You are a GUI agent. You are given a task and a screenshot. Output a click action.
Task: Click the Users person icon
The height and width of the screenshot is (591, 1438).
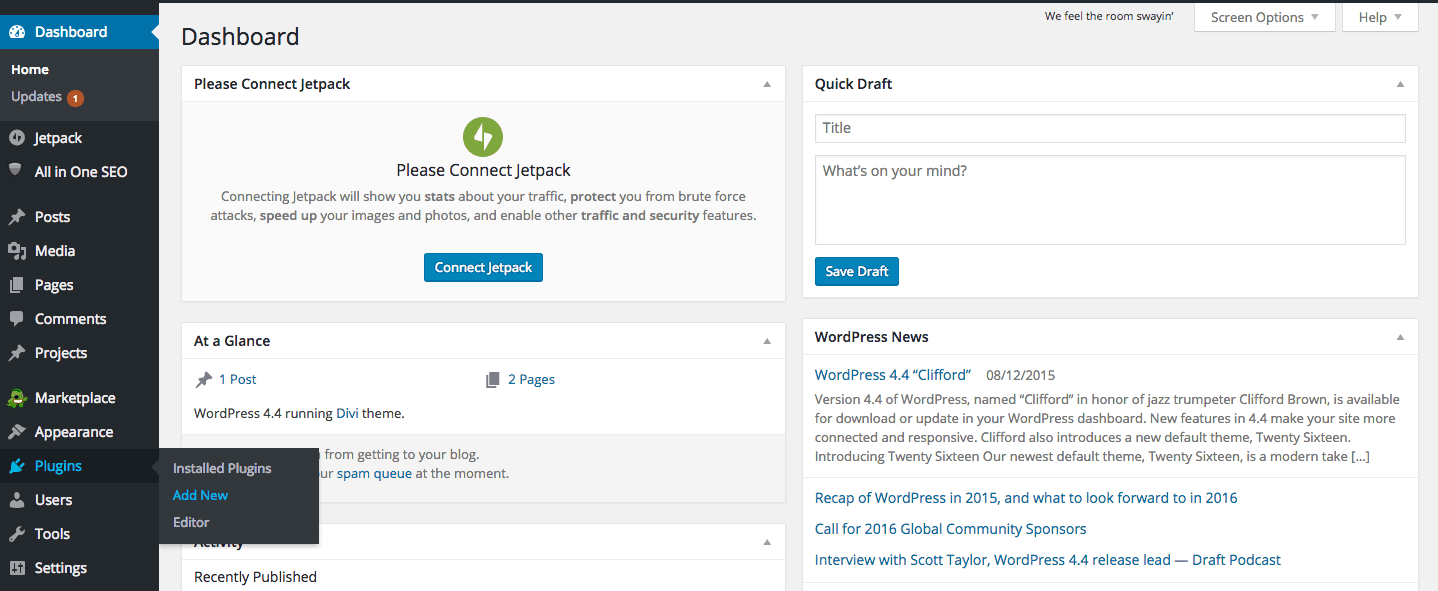click(16, 500)
